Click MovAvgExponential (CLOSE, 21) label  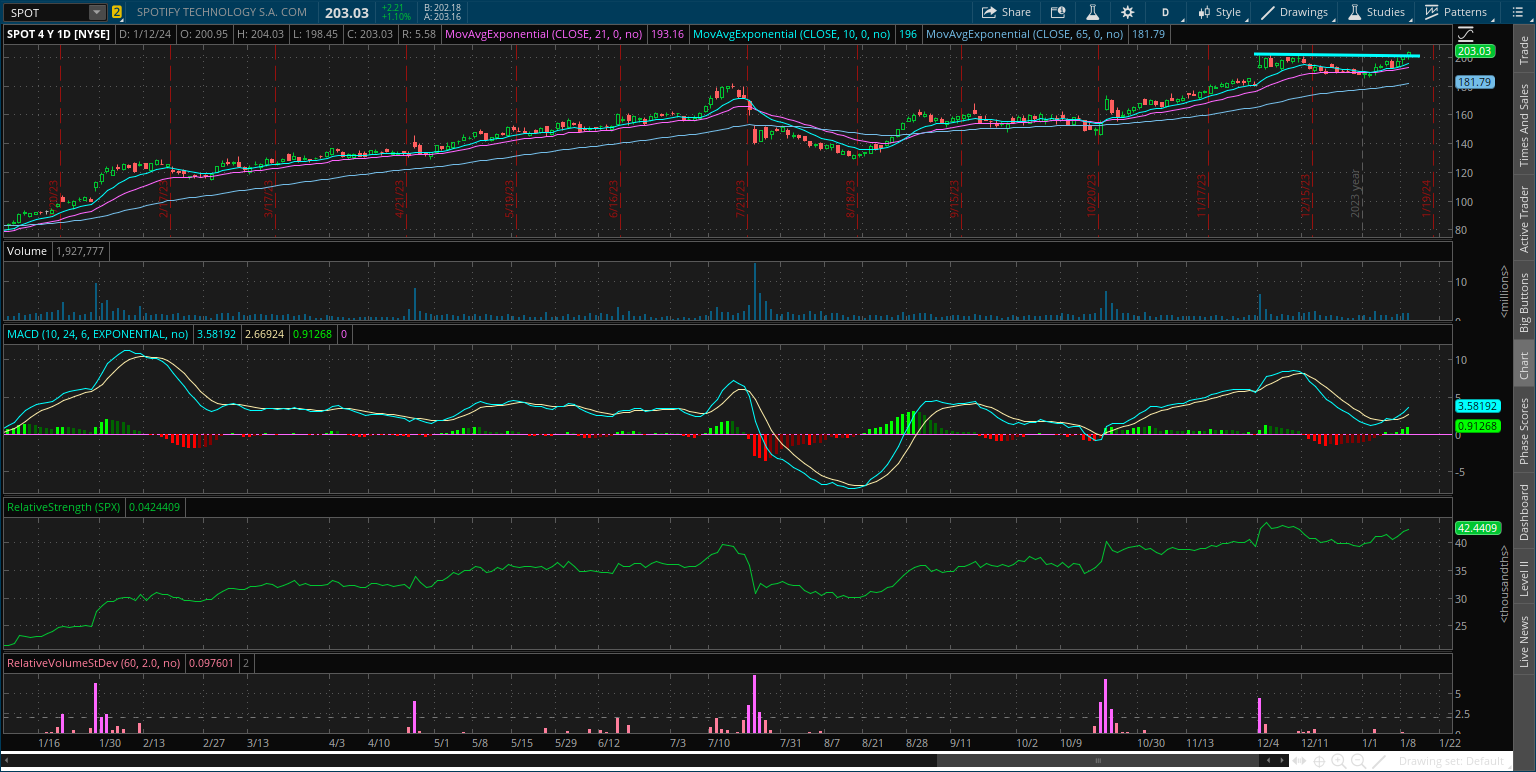(x=545, y=34)
